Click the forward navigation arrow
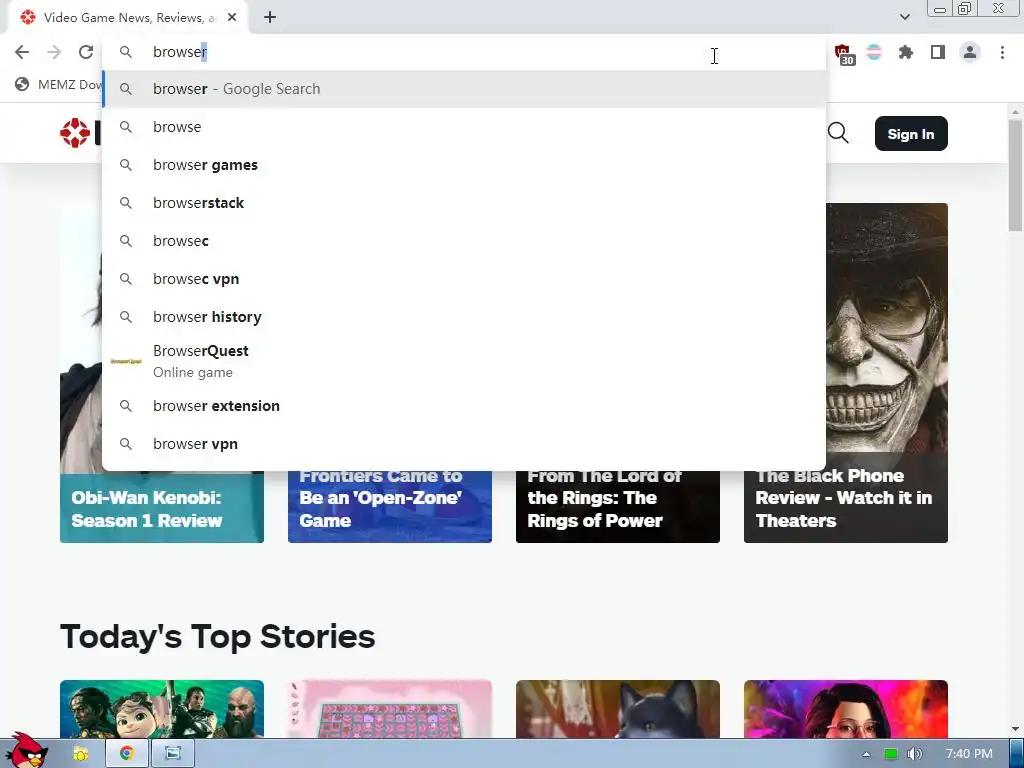Screen dimensions: 1024x768 click(54, 52)
